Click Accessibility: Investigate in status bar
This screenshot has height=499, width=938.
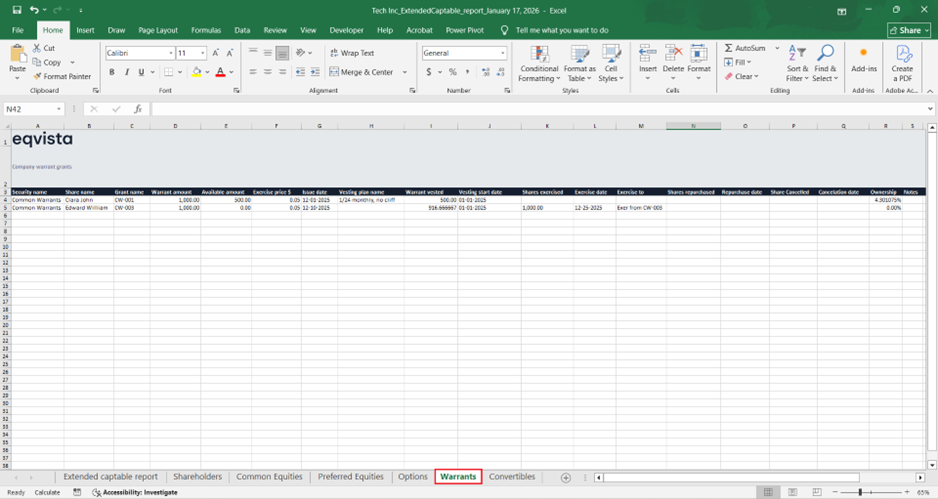click(134, 492)
